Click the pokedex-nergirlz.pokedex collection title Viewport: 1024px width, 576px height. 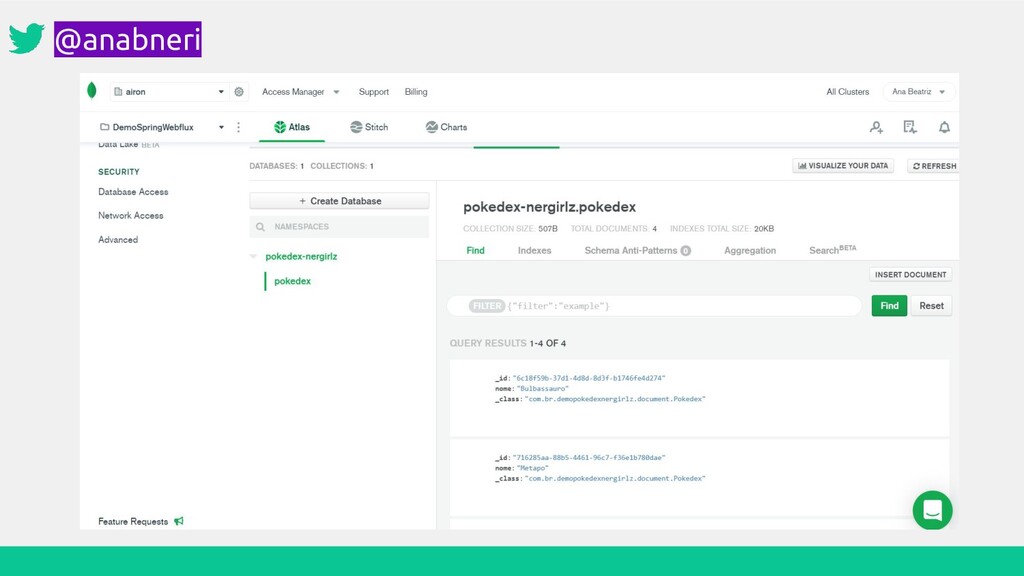coord(549,207)
